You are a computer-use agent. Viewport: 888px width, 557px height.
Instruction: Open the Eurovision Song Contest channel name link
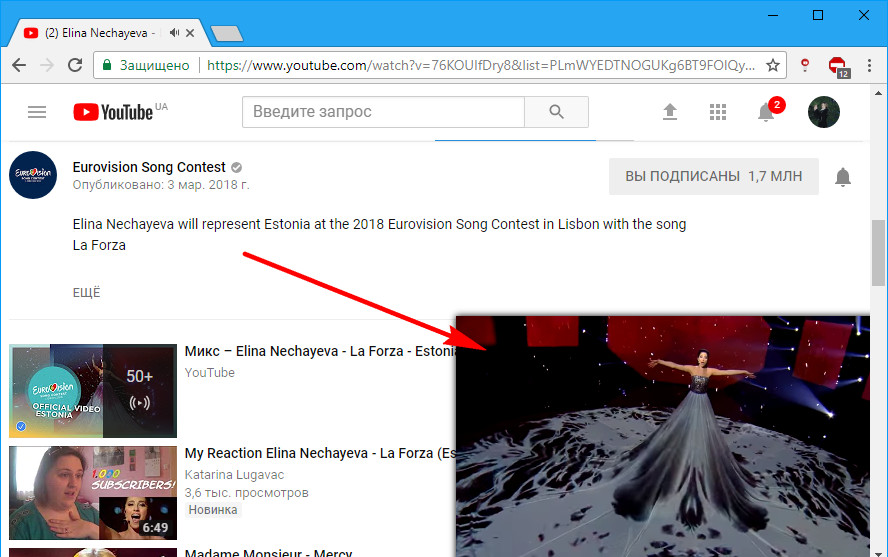pyautogui.click(x=149, y=167)
